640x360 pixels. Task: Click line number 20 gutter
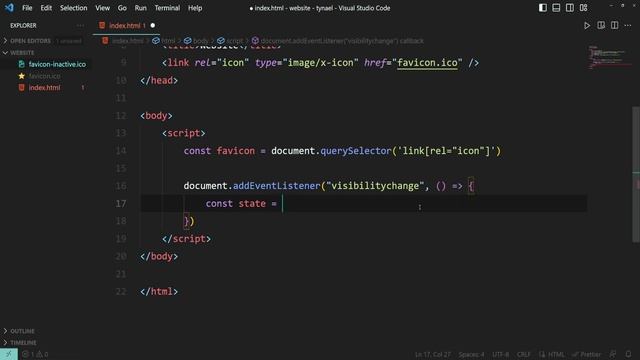[x=121, y=256]
